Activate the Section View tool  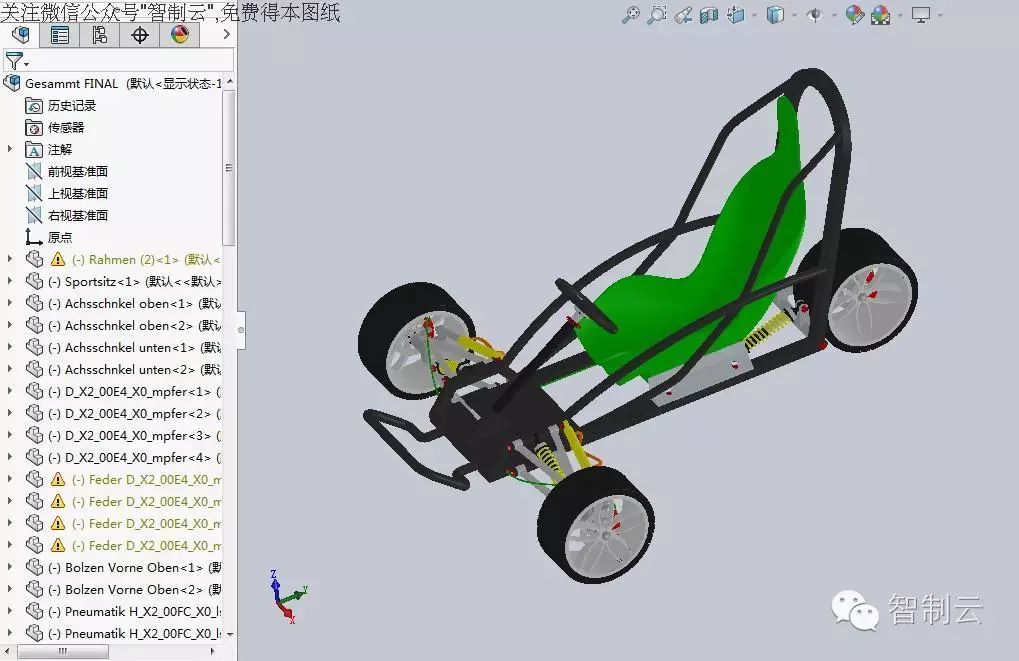[x=709, y=14]
